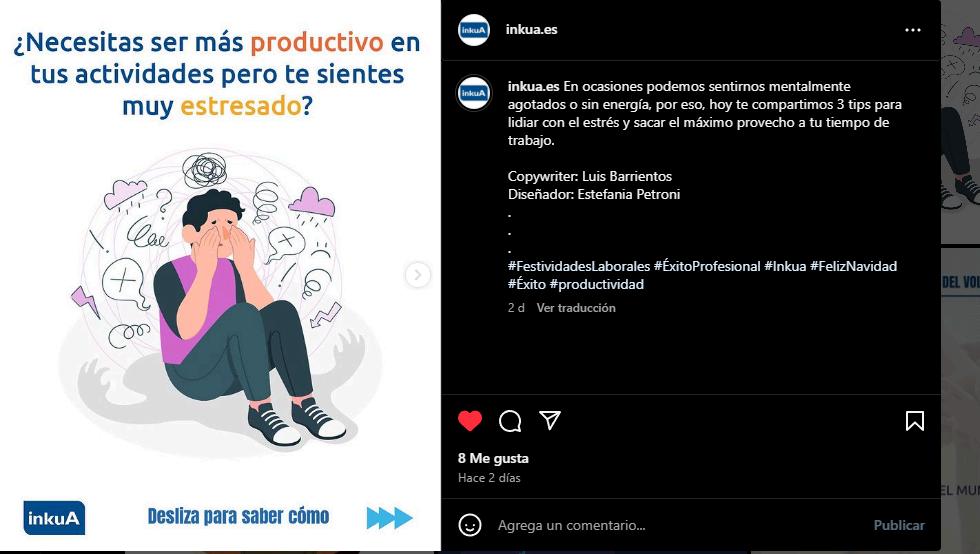Open inkua.es profile picture in header
Viewport: 980px width, 554px height.
[474, 30]
